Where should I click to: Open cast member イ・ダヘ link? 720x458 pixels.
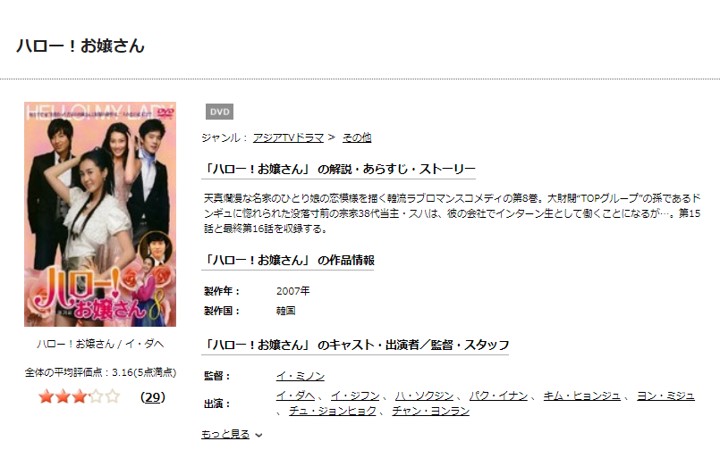tap(295, 396)
